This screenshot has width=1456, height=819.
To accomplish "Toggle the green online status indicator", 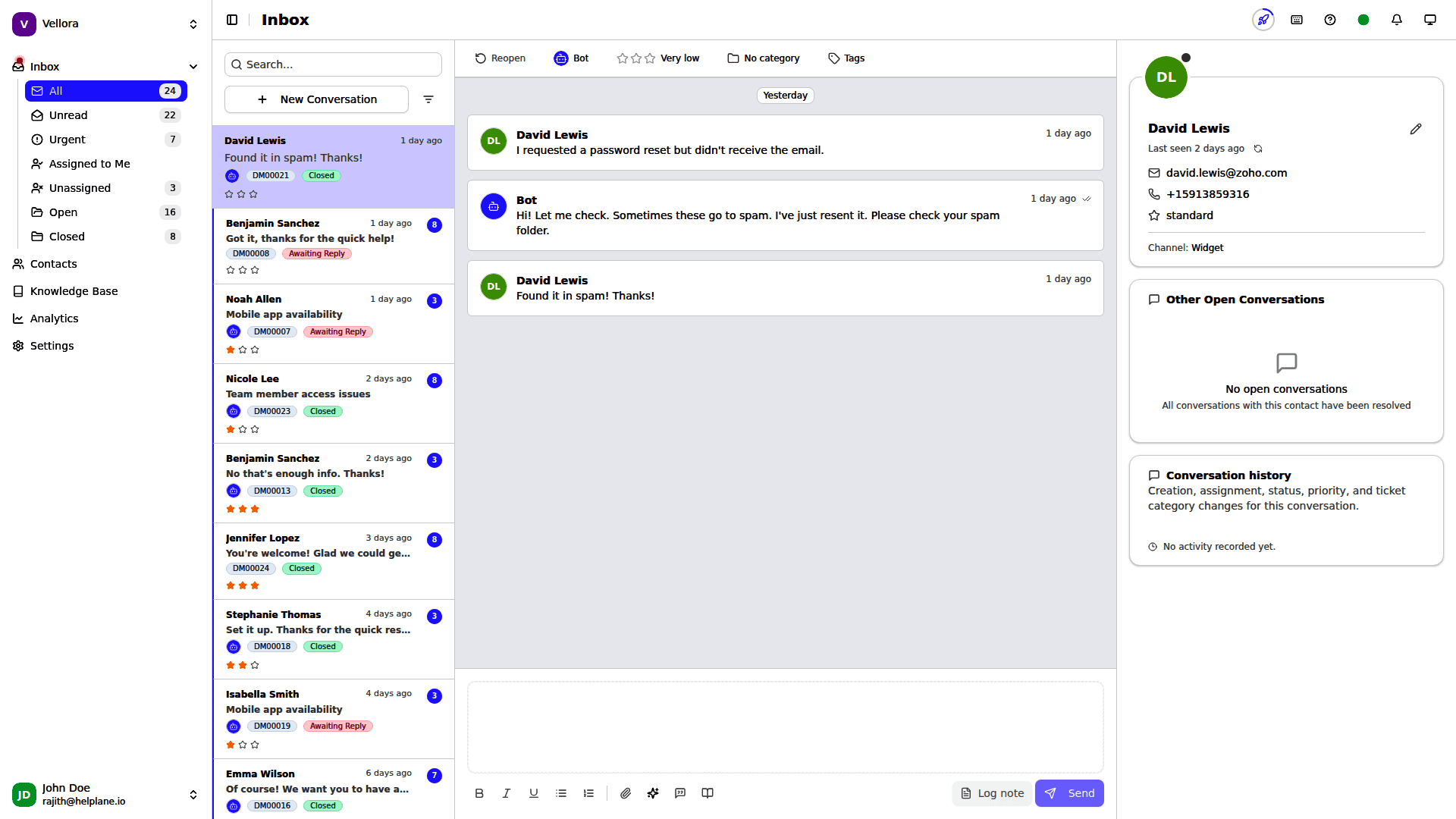I will point(1363,20).
